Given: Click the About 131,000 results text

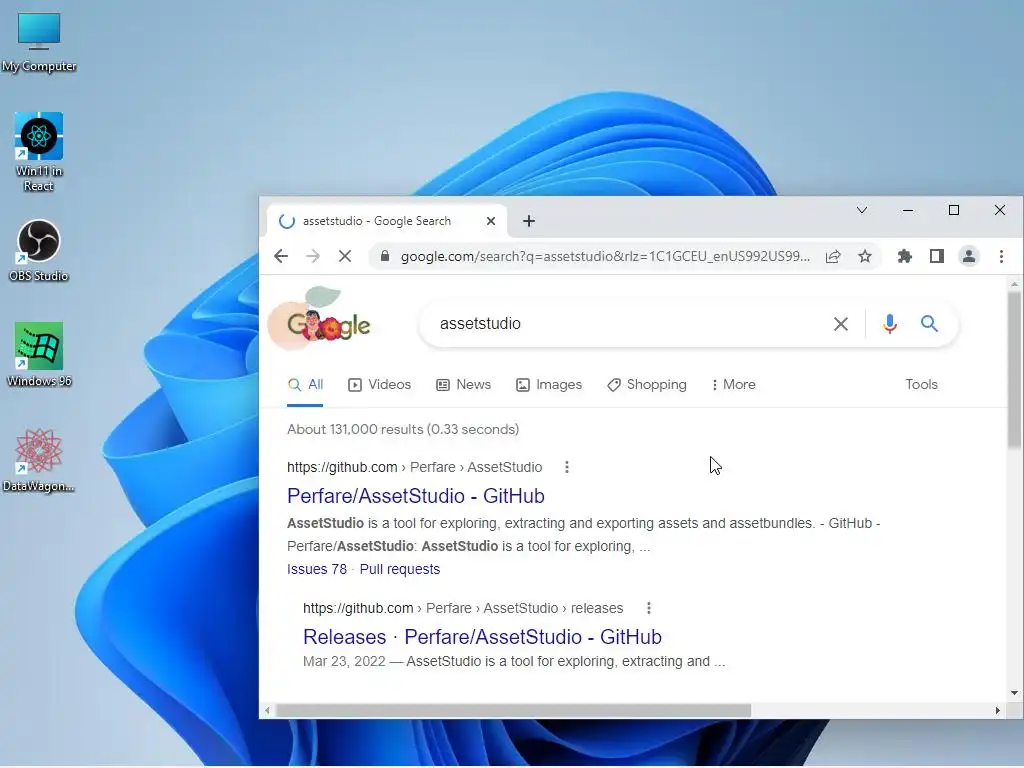Looking at the screenshot, I should [x=403, y=430].
